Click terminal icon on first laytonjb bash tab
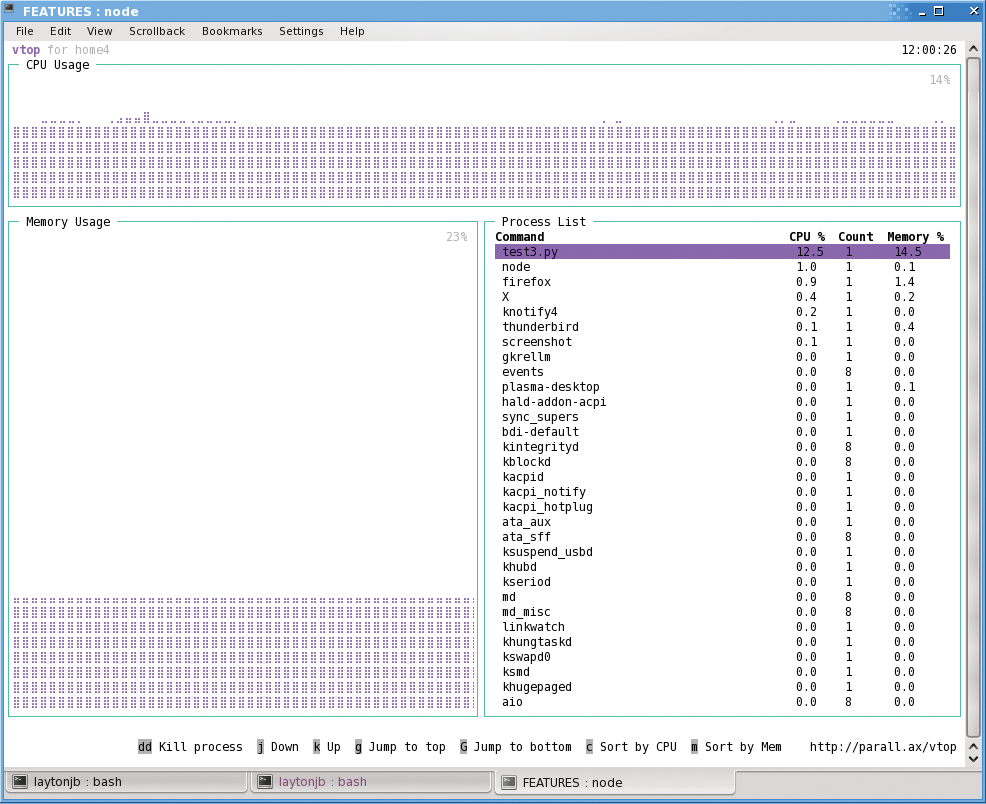 point(20,781)
